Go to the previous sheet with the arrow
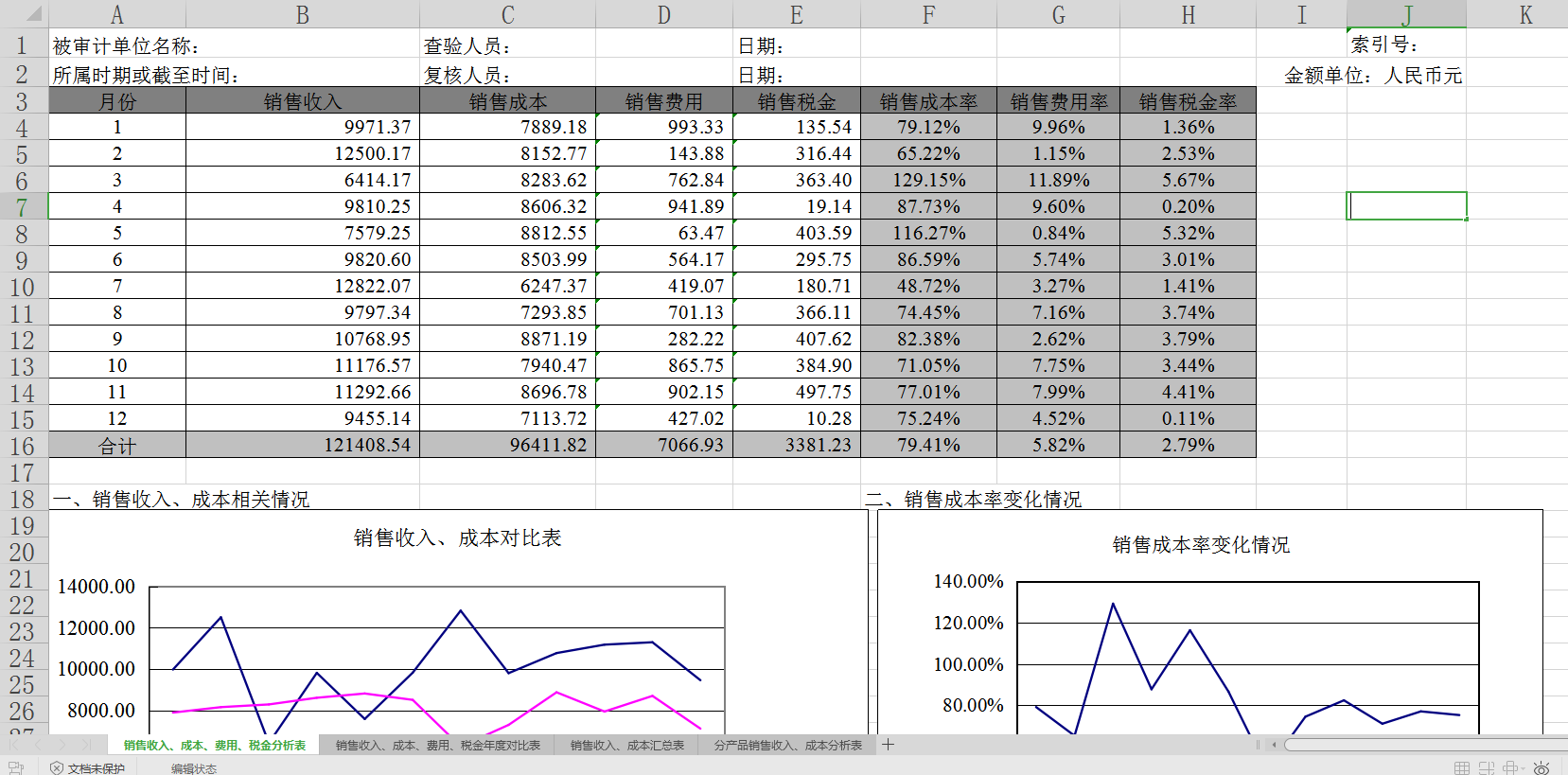This screenshot has width=1568, height=775. (38, 745)
